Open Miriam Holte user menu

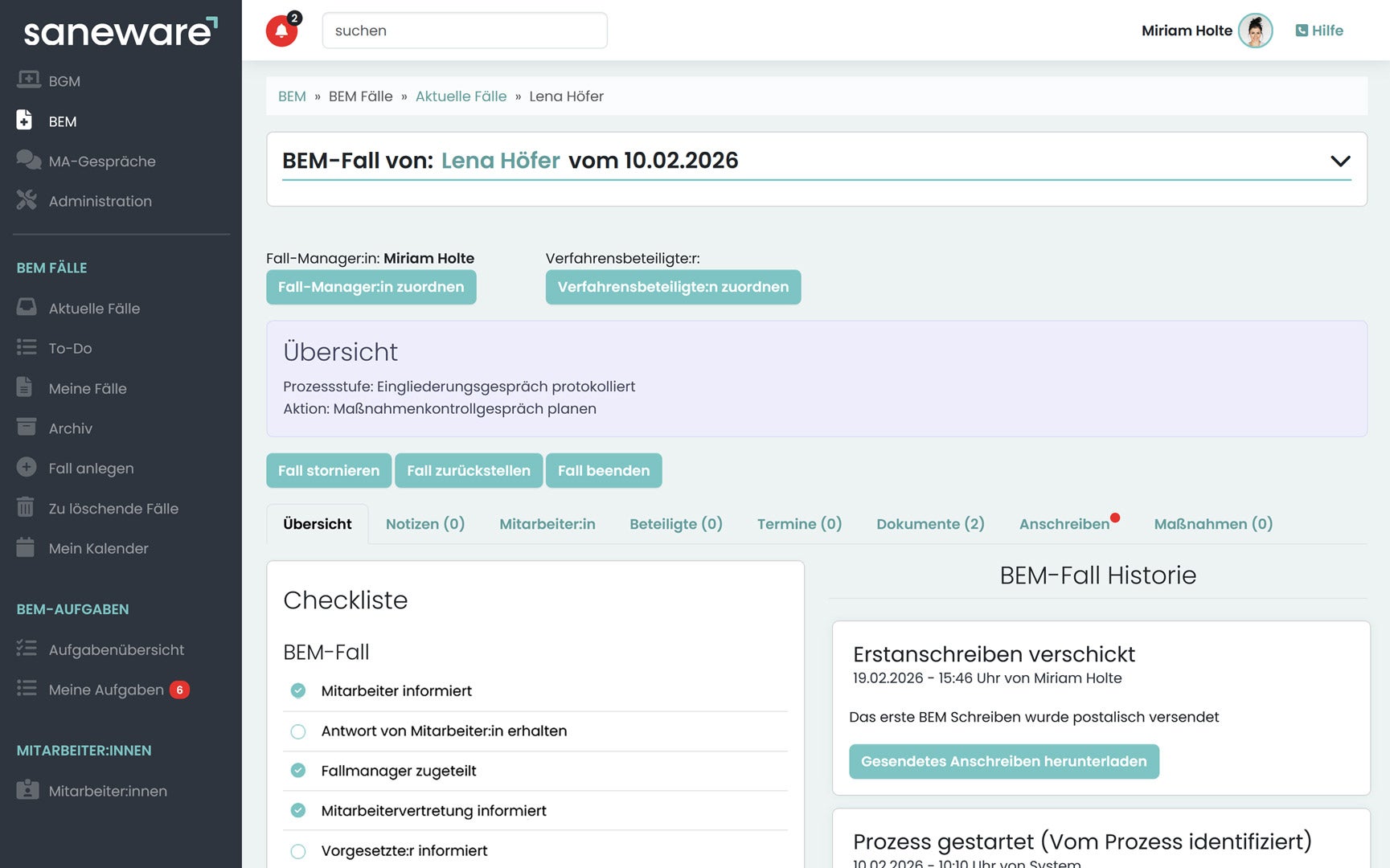(x=1206, y=31)
